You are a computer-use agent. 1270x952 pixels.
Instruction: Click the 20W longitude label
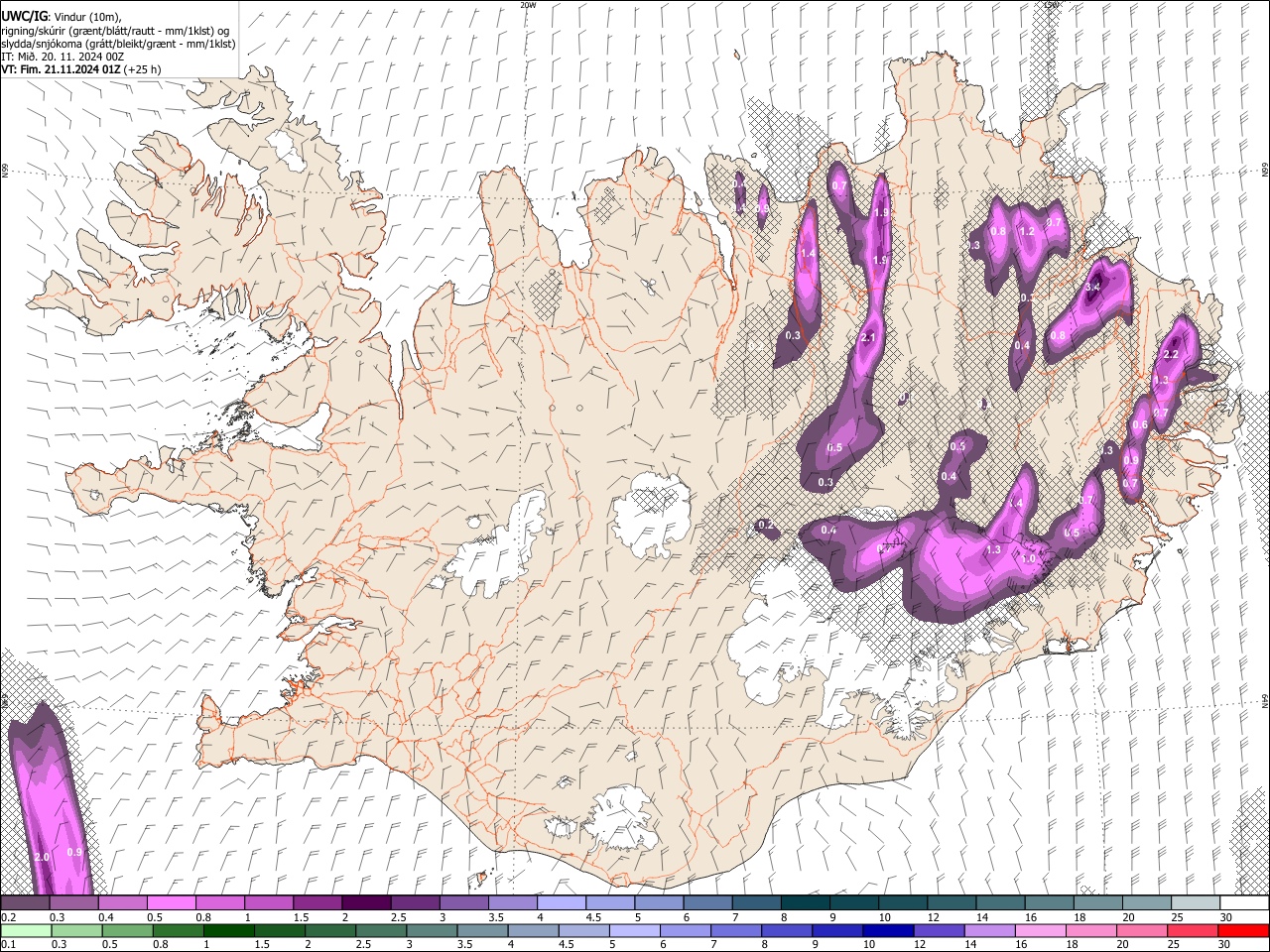[x=529, y=5]
